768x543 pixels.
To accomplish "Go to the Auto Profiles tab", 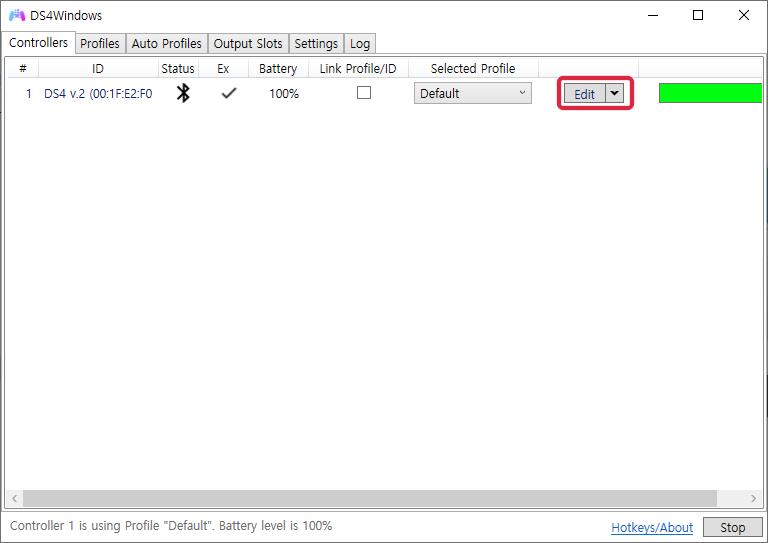I will pos(167,44).
